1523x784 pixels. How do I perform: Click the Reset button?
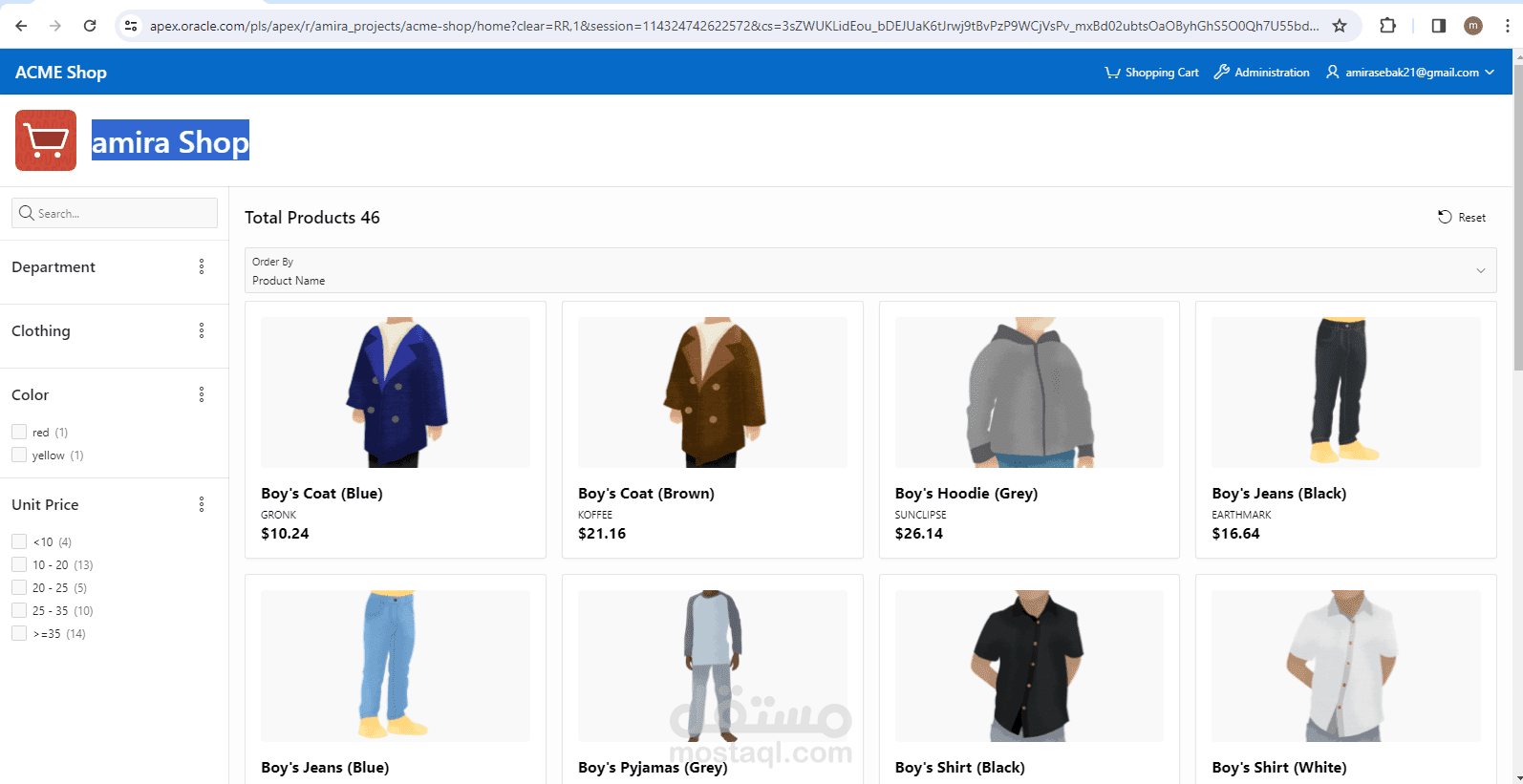click(x=1462, y=217)
